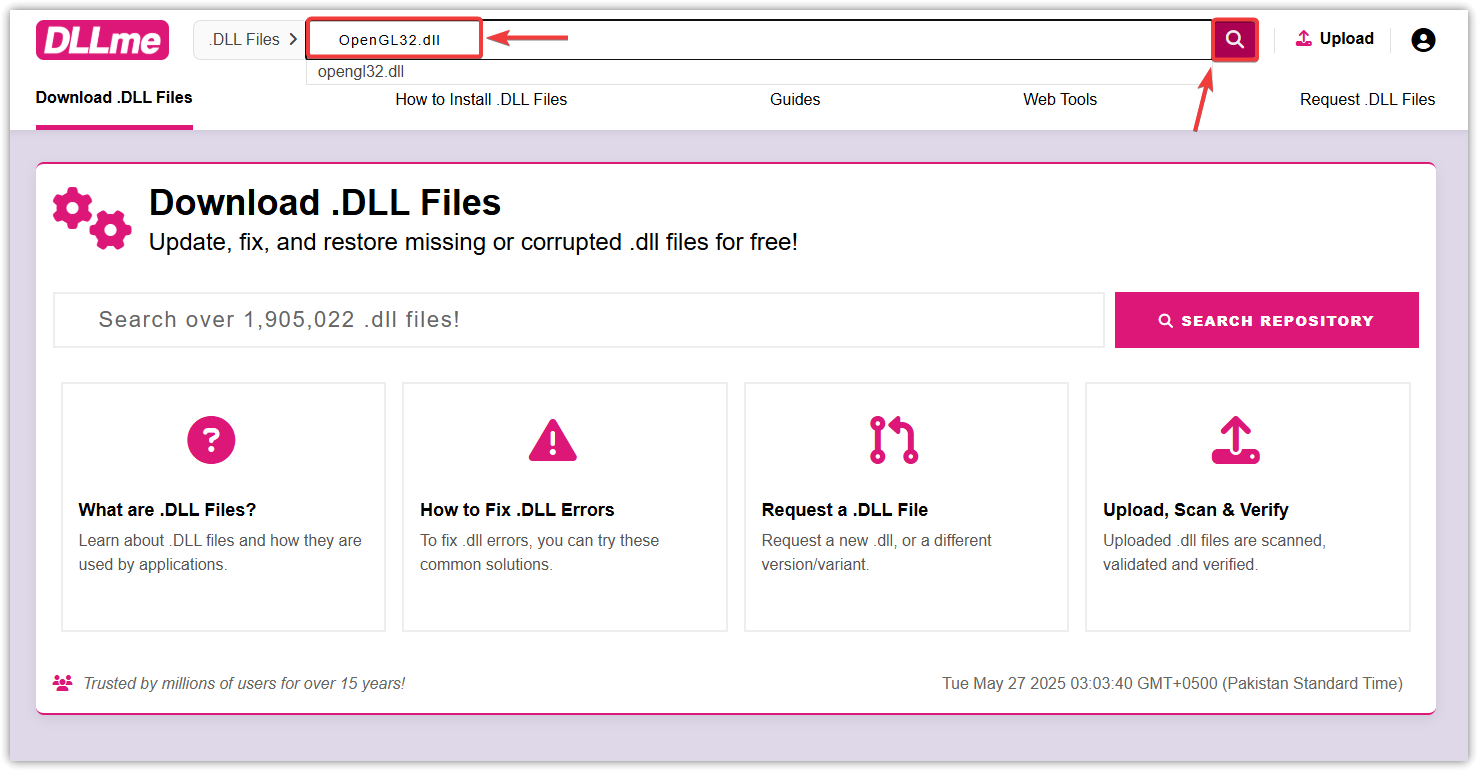Click the DLLme logo

click(x=102, y=40)
